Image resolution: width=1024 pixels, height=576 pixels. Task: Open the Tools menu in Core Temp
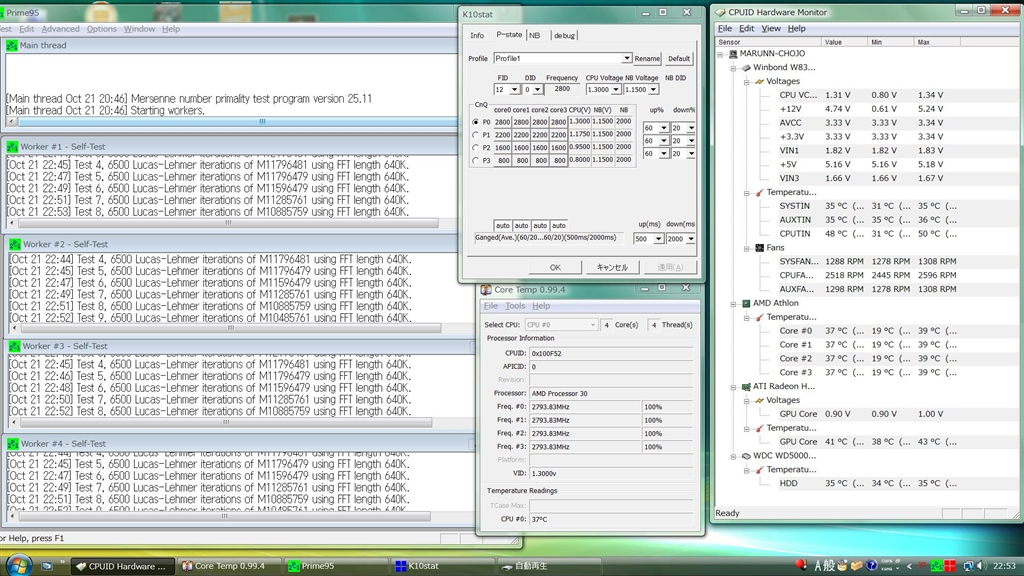515,306
